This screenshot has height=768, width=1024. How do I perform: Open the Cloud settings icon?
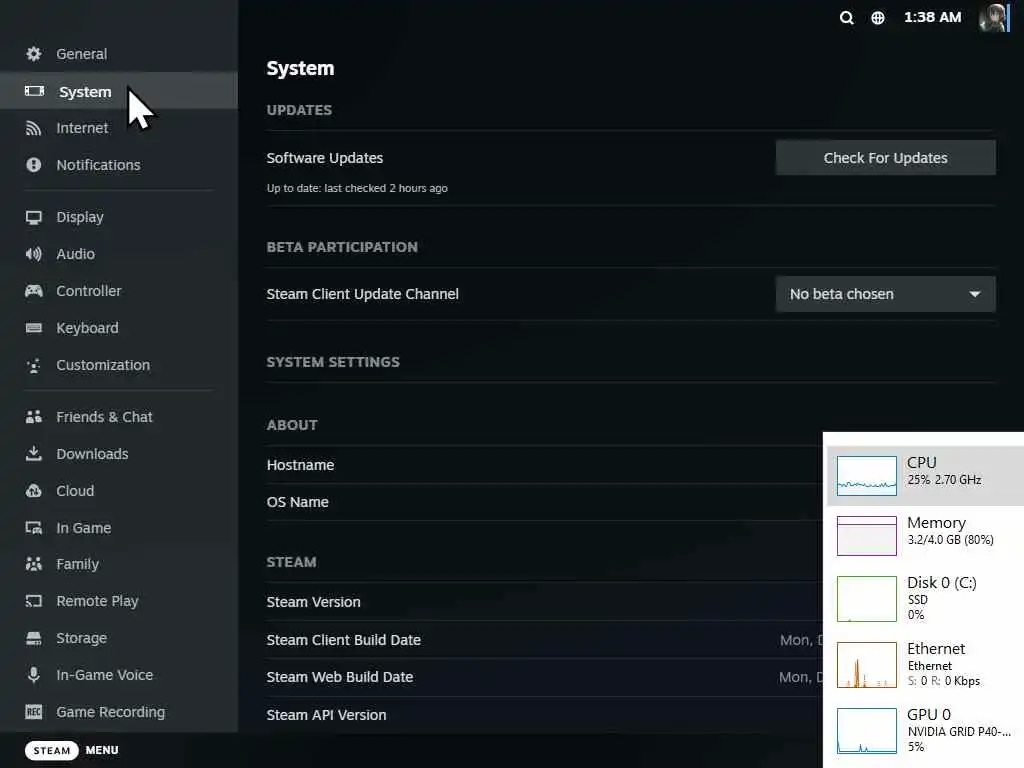pyautogui.click(x=33, y=490)
